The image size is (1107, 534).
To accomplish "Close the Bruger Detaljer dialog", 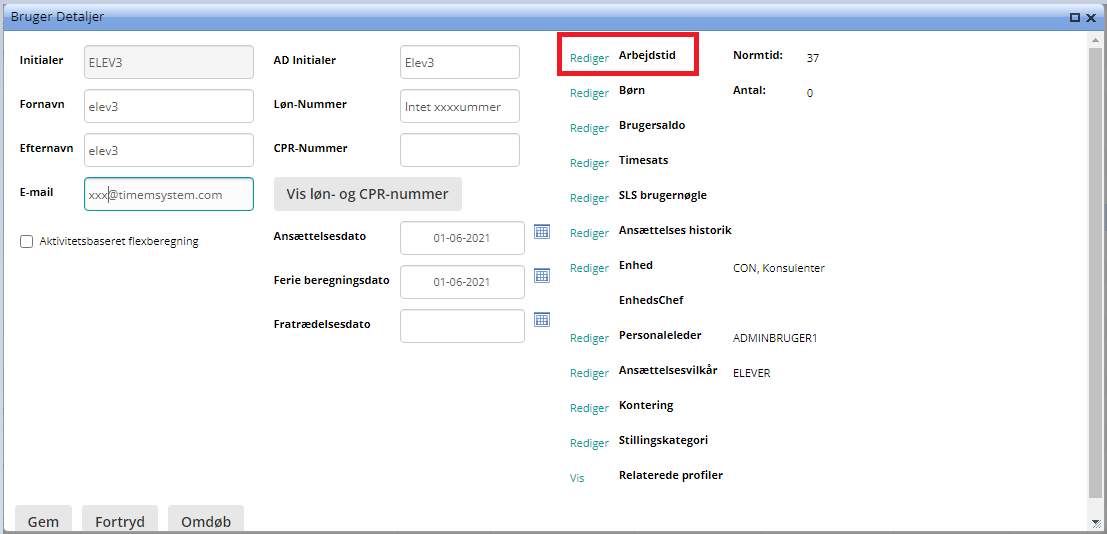I will point(1091,17).
